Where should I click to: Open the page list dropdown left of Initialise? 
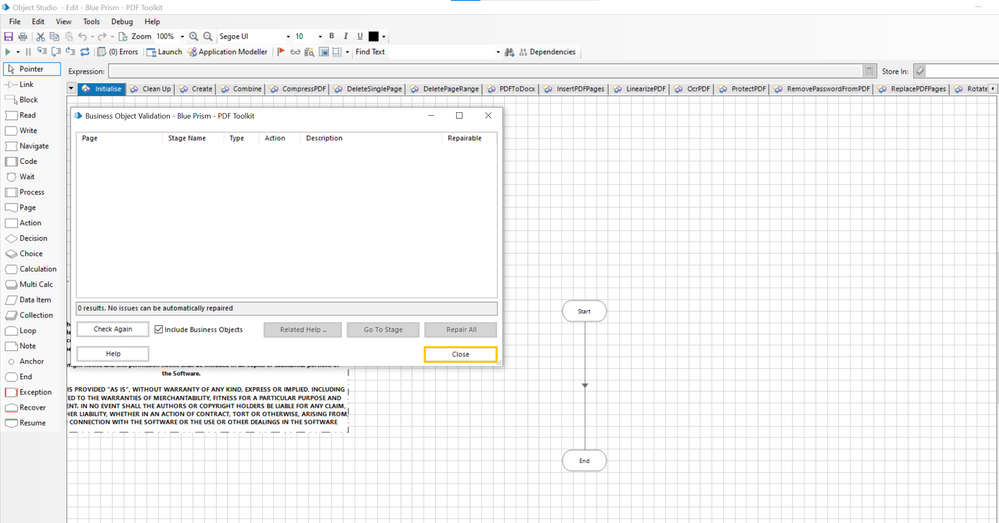(x=71, y=89)
